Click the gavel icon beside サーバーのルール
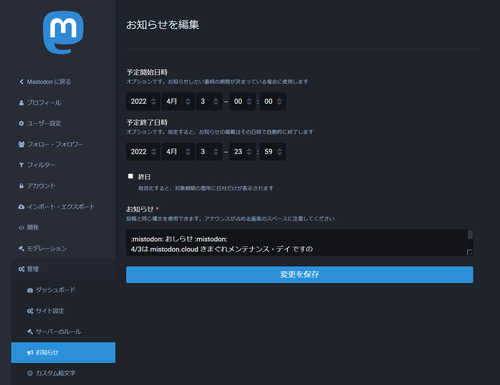 pos(30,332)
